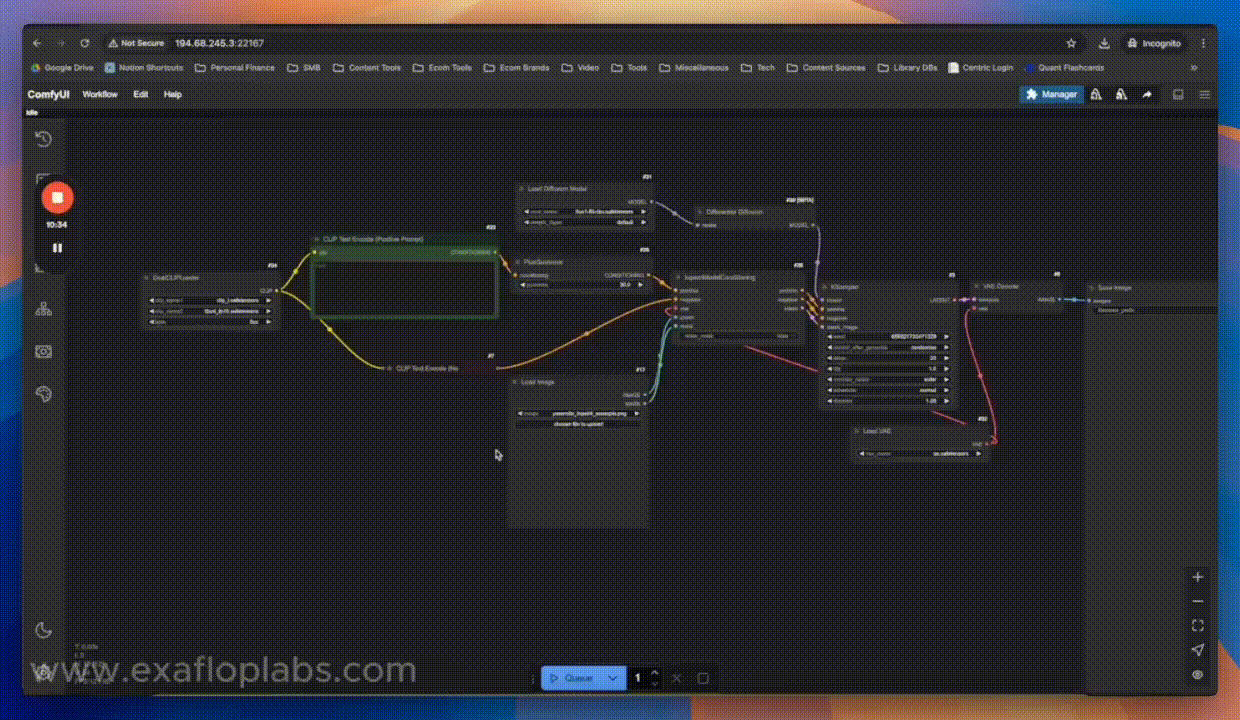Pause the screen recording
The image size is (1240, 720).
click(57, 248)
